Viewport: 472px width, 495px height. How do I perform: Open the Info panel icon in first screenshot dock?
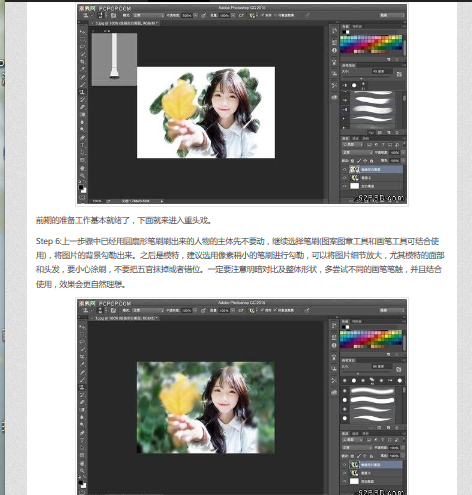[334, 50]
